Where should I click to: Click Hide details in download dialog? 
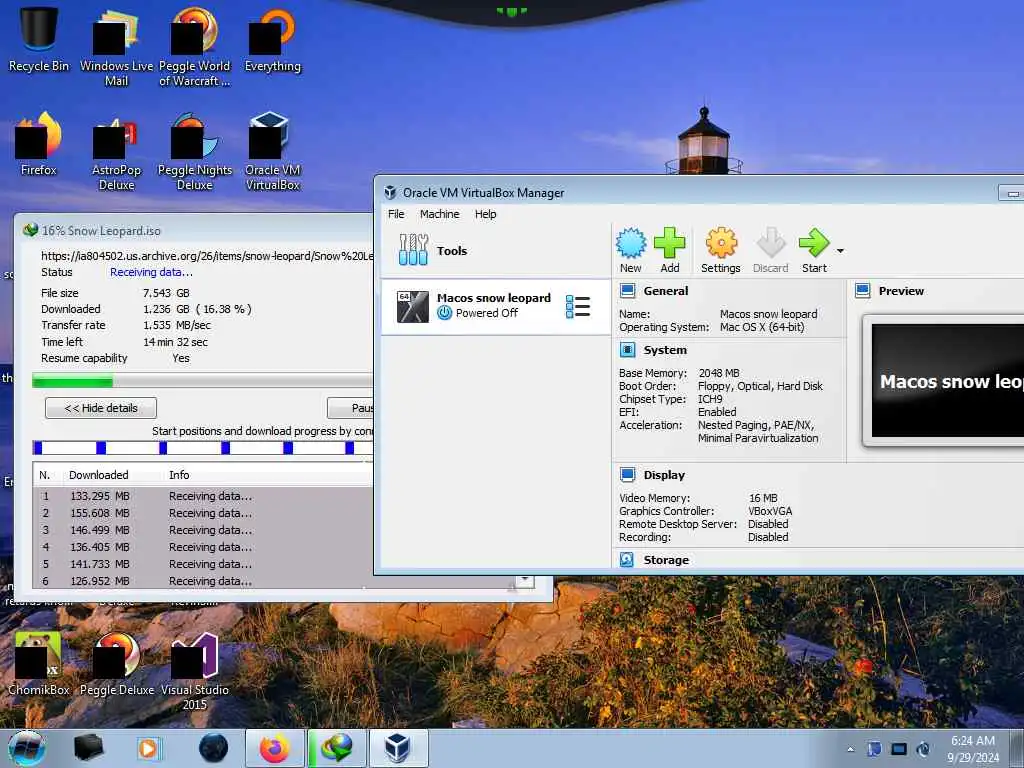coord(101,408)
